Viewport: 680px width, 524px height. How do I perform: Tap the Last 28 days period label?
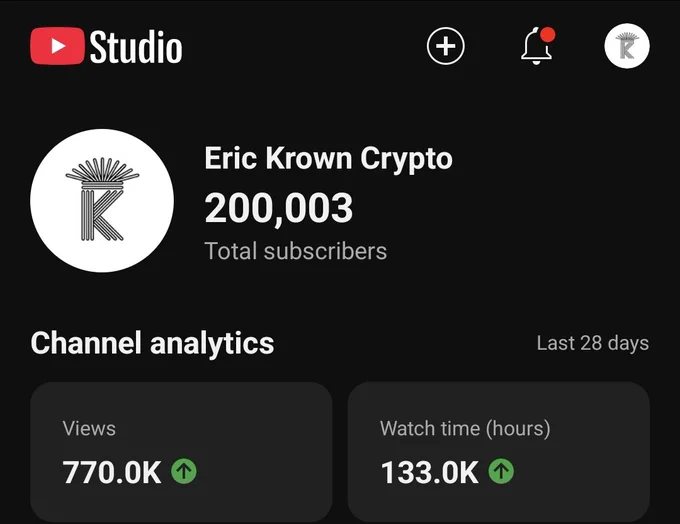pyautogui.click(x=592, y=343)
